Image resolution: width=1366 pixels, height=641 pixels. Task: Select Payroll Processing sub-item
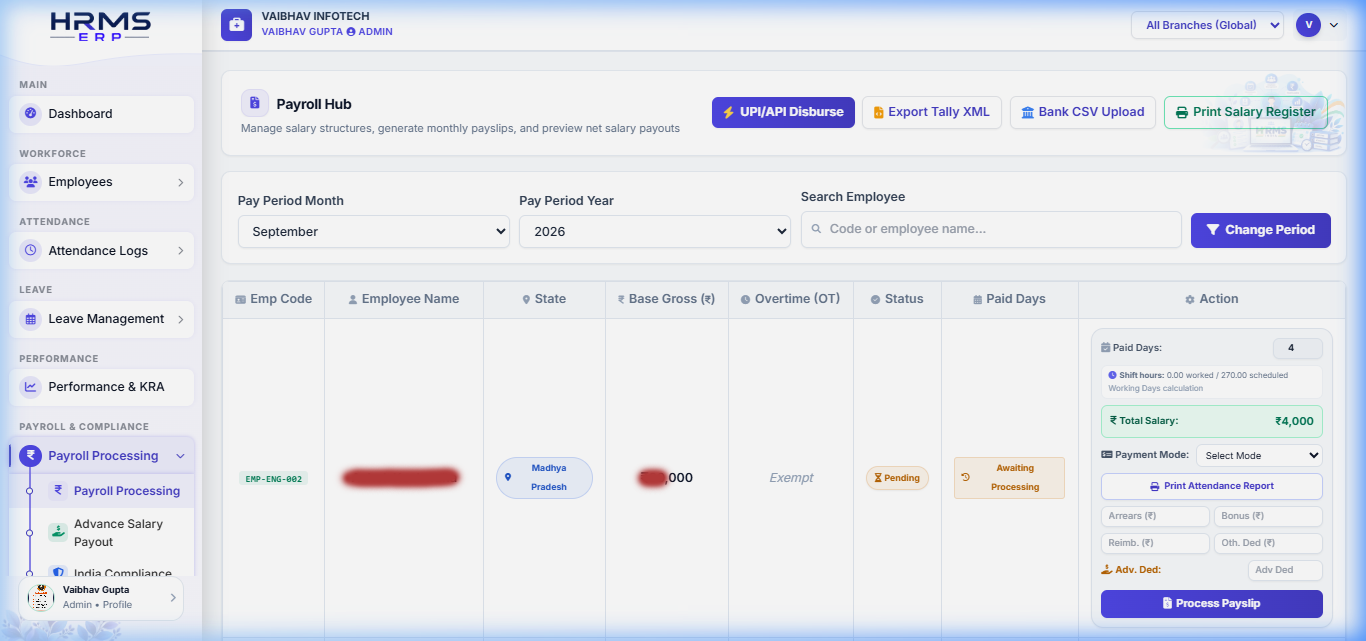(x=116, y=491)
